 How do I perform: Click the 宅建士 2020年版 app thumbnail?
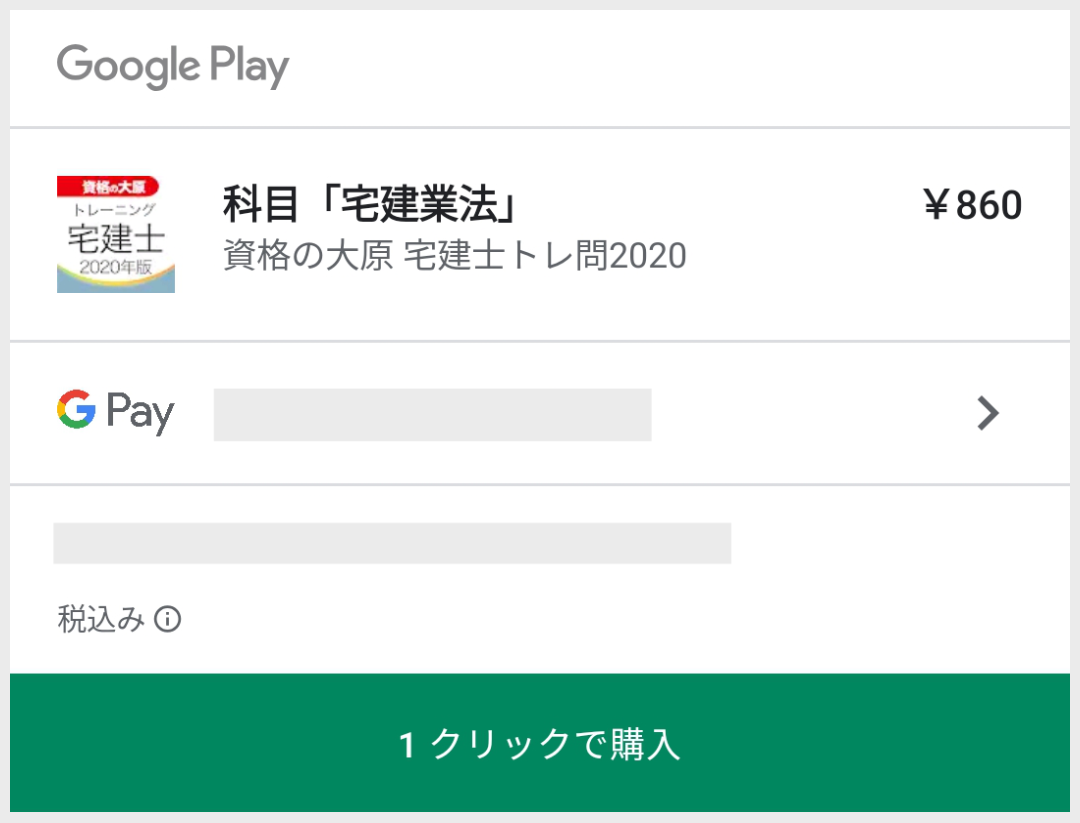(116, 234)
